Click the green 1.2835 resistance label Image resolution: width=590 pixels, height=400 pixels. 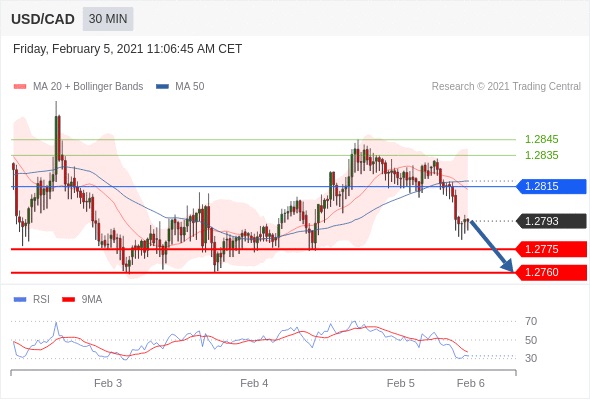pos(541,155)
